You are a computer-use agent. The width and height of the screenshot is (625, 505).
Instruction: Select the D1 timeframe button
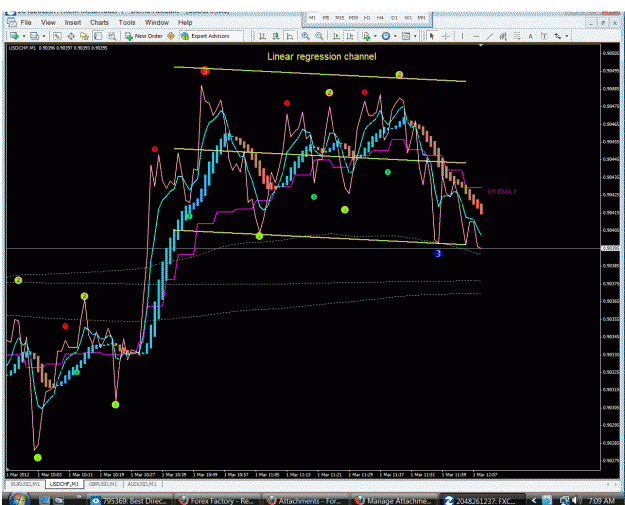click(x=394, y=18)
